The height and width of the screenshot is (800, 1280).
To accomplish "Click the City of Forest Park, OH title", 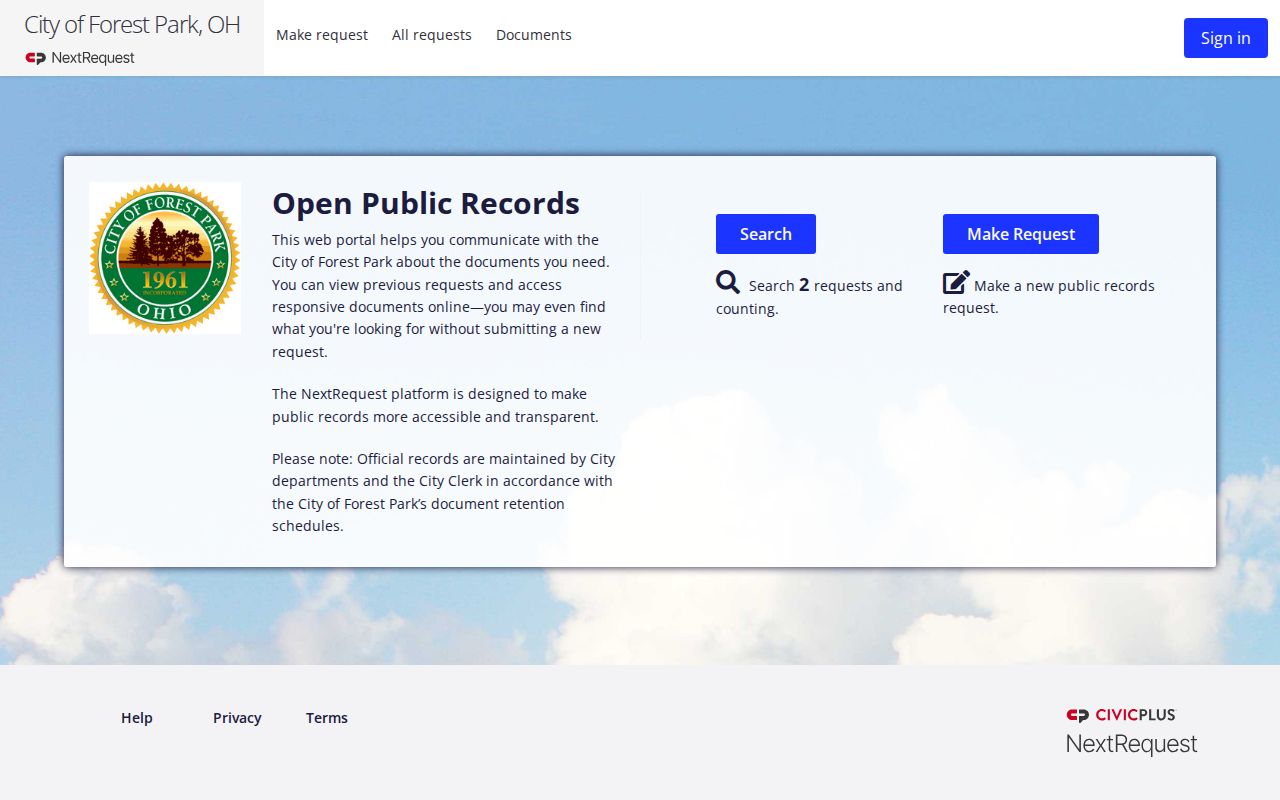I will 132,25.
